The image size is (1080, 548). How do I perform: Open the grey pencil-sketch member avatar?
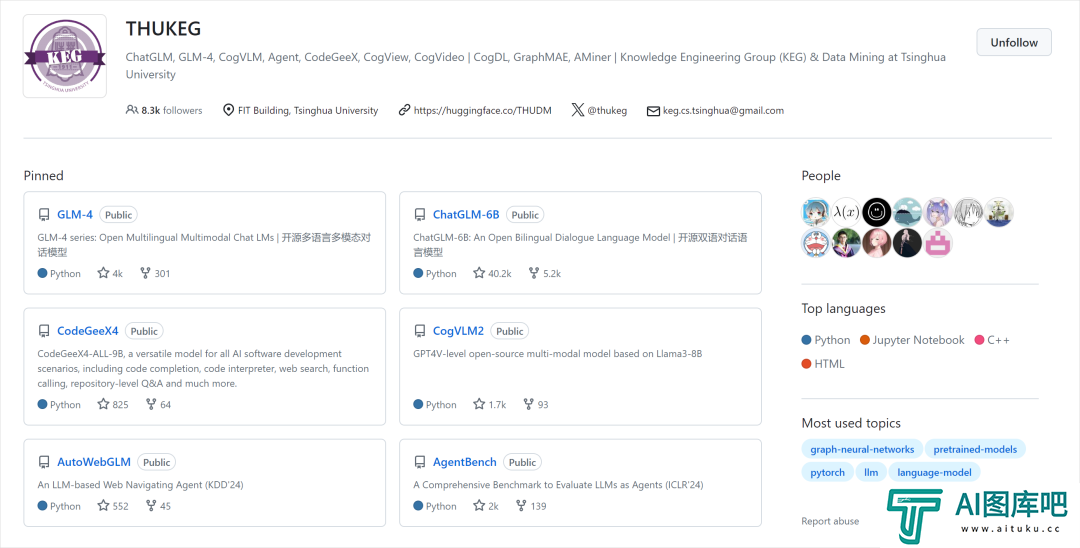coord(968,213)
